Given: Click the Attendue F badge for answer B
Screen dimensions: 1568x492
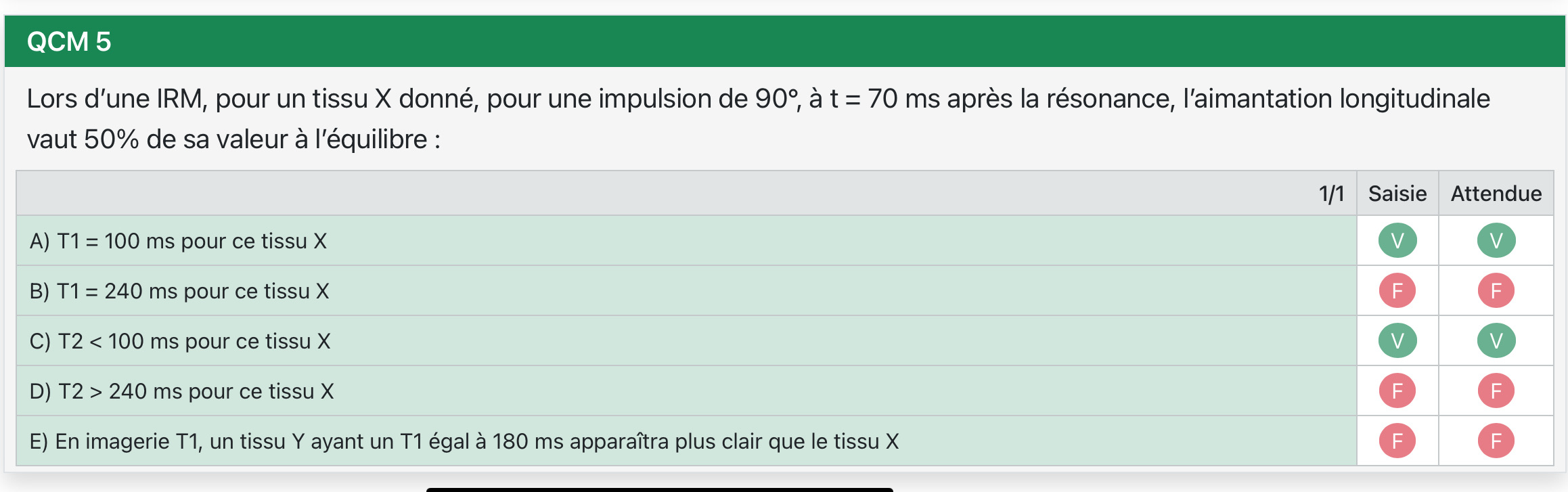Looking at the screenshot, I should click(1496, 290).
